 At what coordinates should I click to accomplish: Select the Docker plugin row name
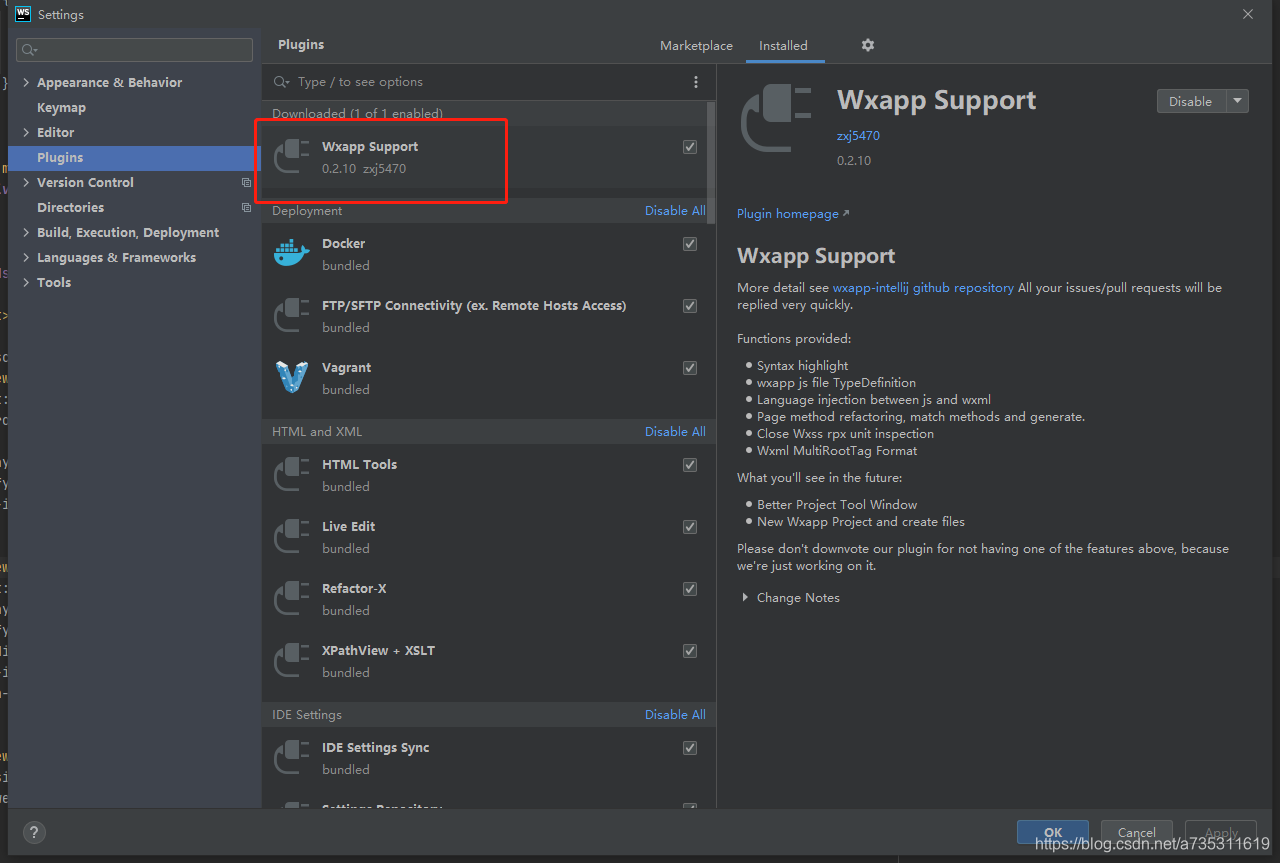[x=343, y=244]
